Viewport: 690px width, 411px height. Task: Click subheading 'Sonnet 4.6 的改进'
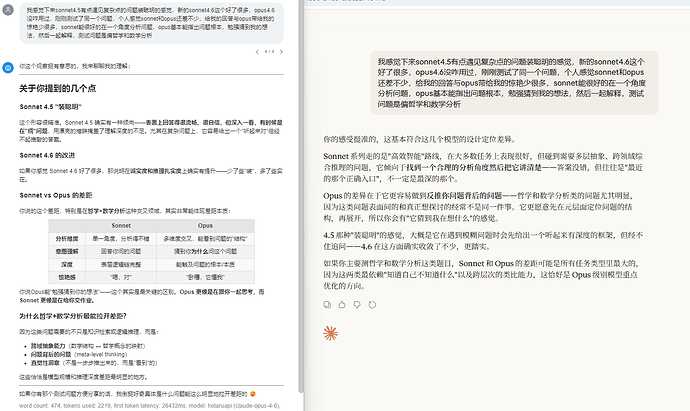pos(47,155)
